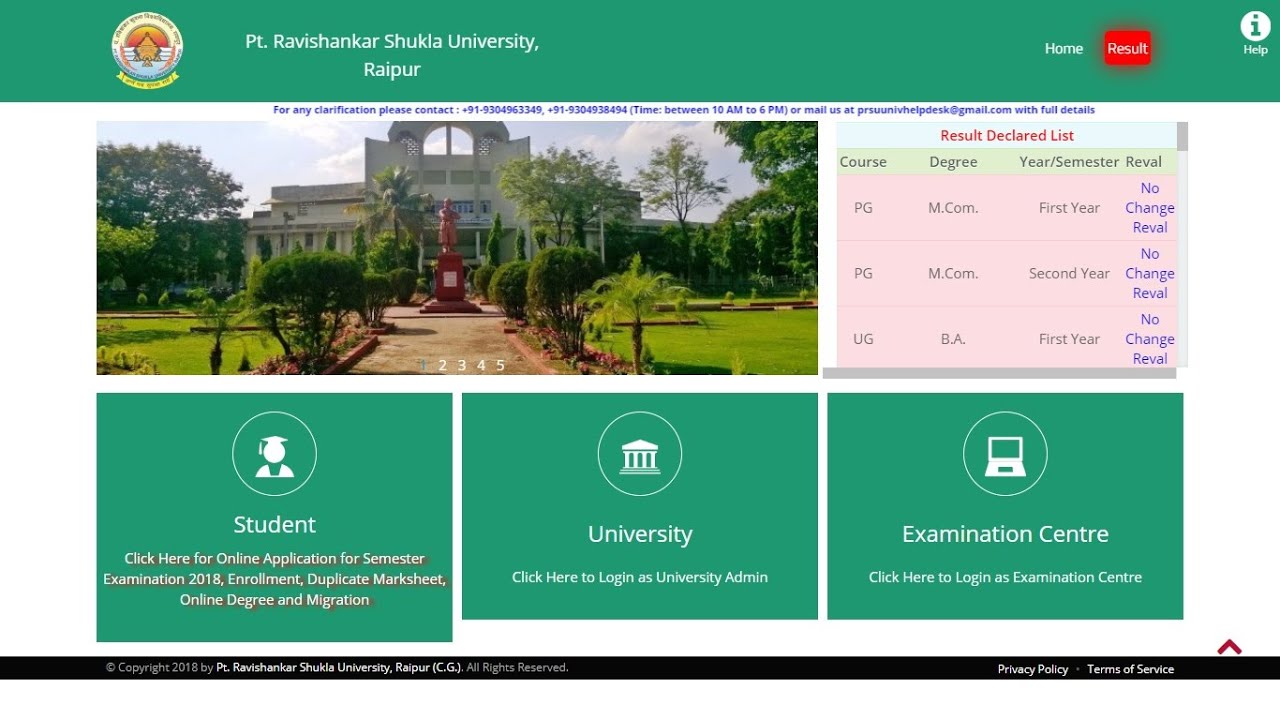This screenshot has width=1280, height=720.
Task: Click 'Click Here to Login as Examination Centre'
Action: point(1005,577)
